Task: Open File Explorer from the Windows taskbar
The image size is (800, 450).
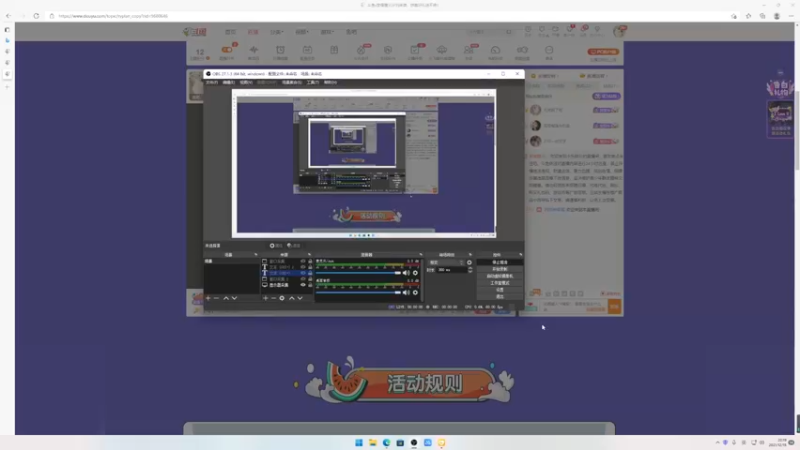Action: click(x=372, y=442)
